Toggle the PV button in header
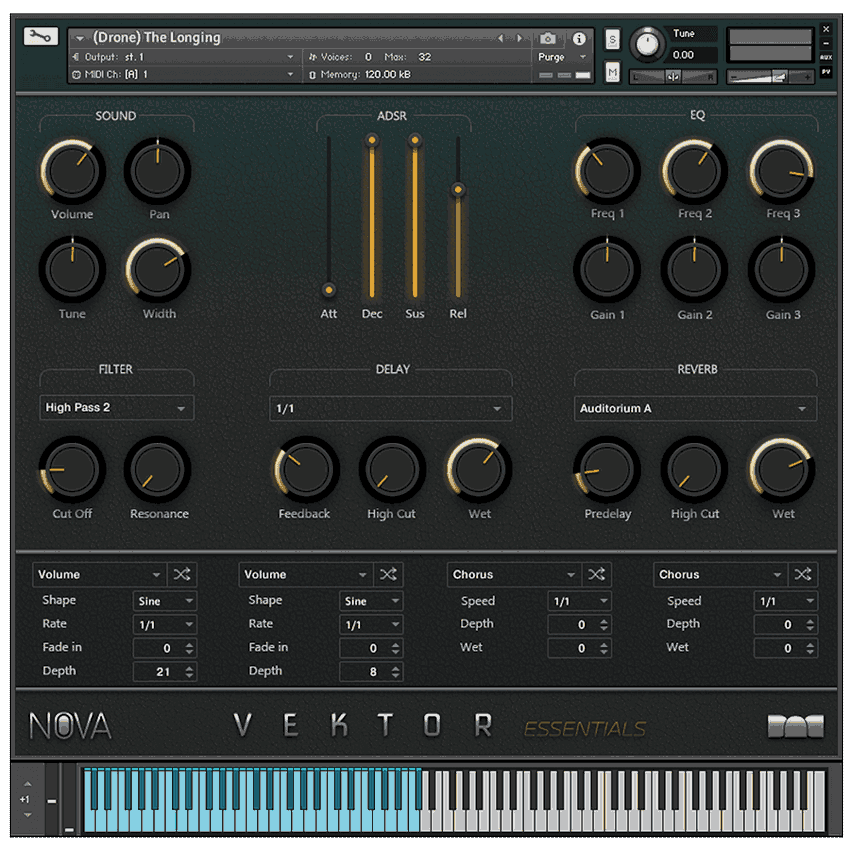 coord(826,72)
